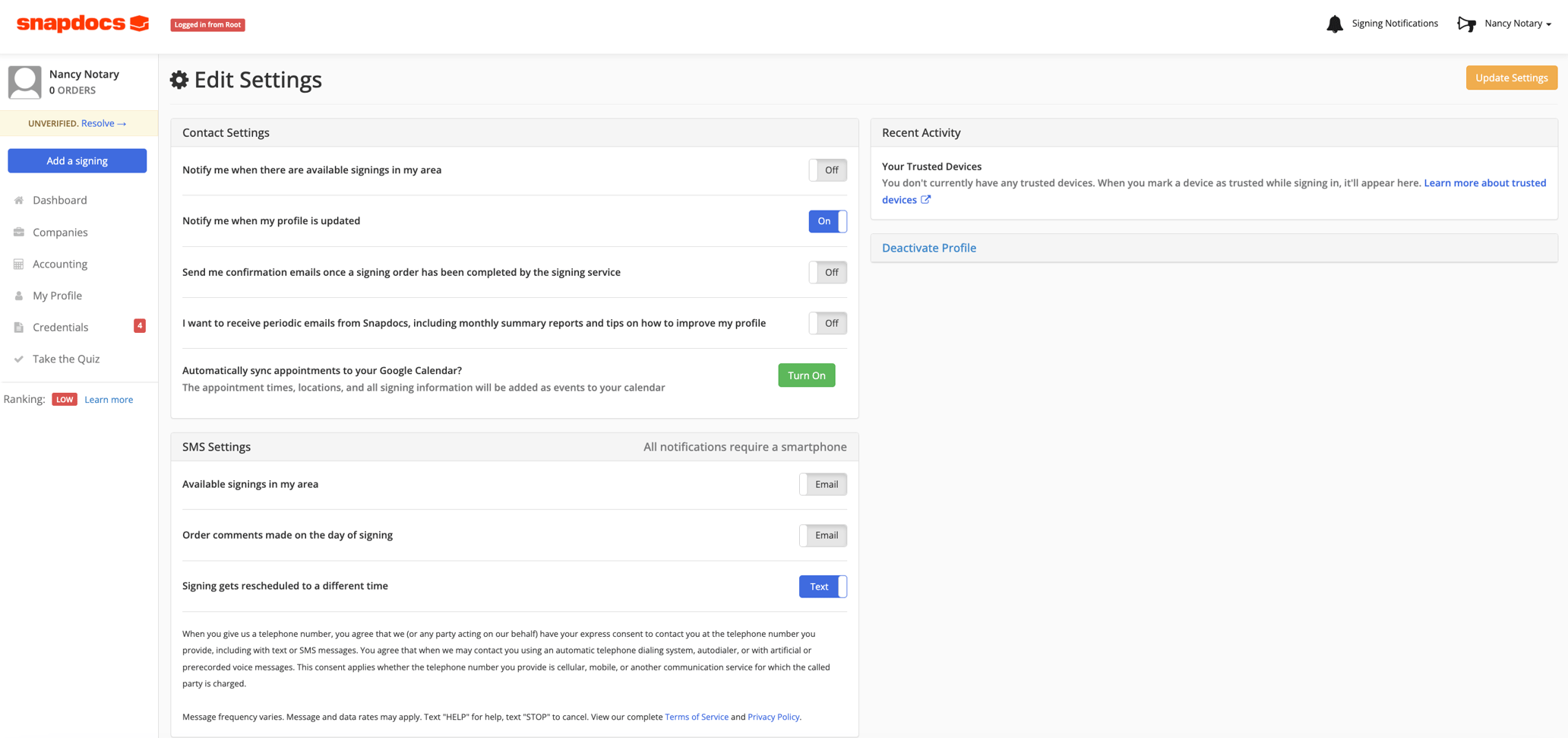Click the Credentials badge showing 4

pos(140,325)
